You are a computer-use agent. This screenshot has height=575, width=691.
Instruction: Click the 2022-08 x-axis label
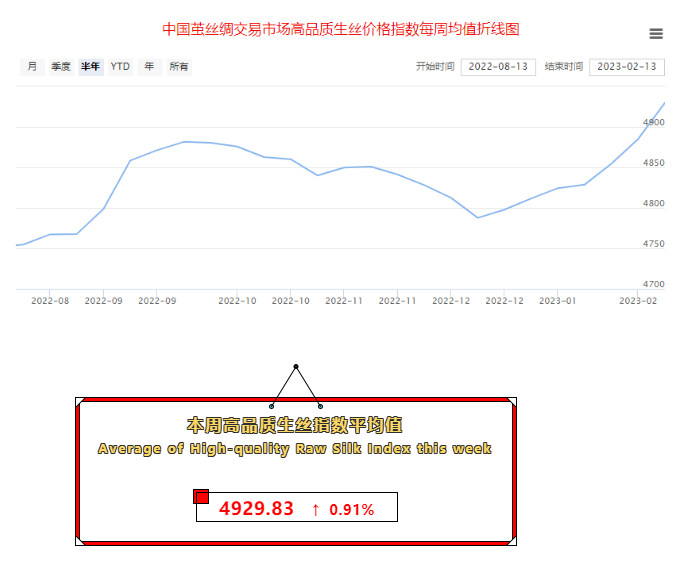(x=50, y=300)
